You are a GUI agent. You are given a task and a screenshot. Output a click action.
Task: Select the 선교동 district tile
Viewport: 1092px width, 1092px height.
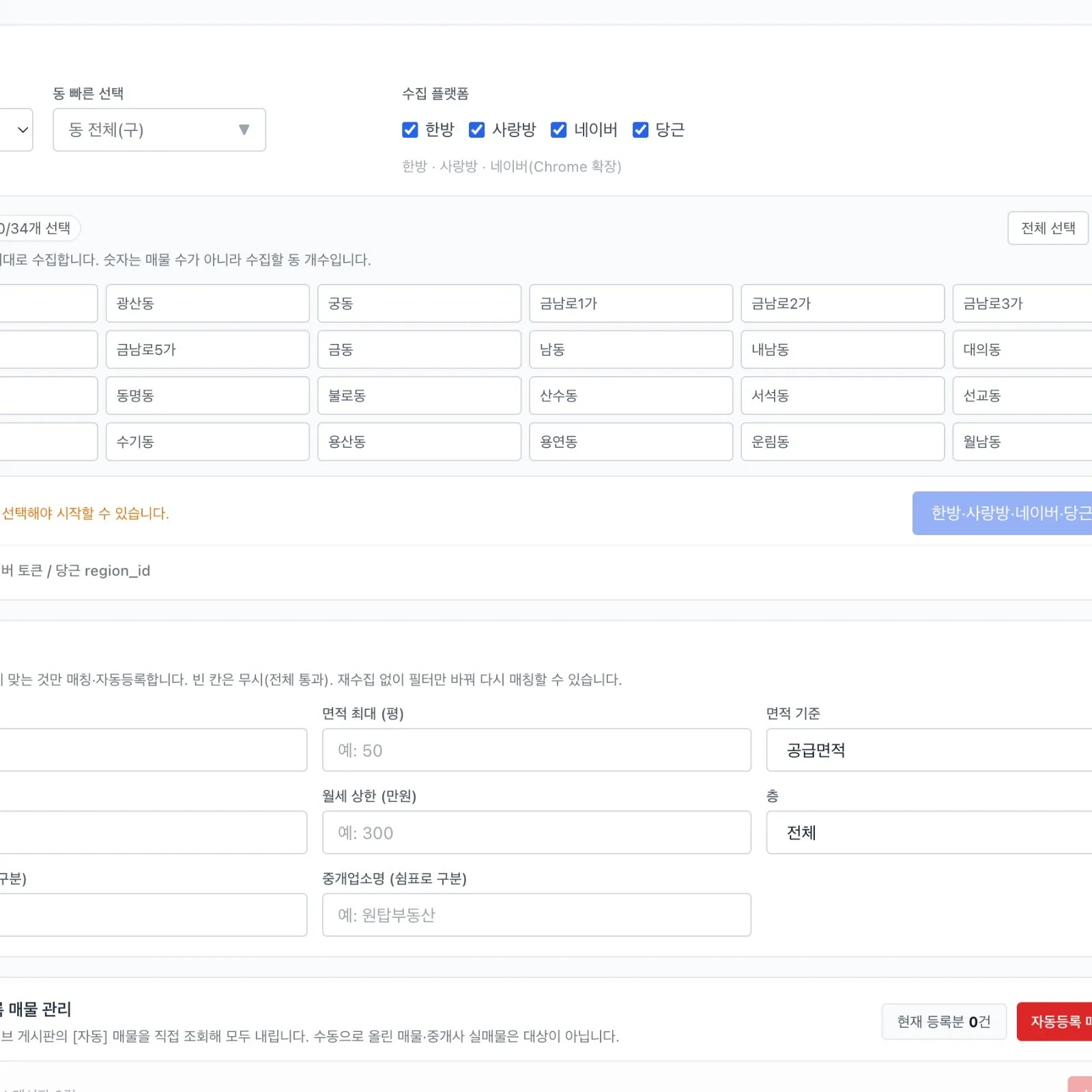click(x=1022, y=396)
